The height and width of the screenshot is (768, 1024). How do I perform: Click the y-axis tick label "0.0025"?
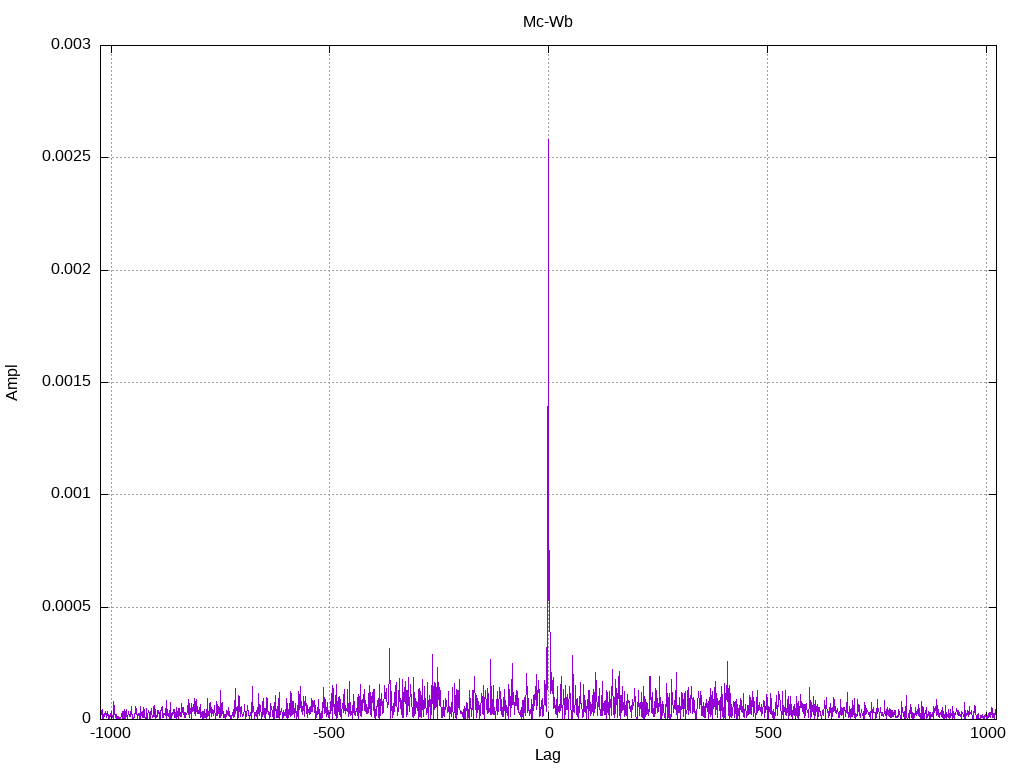pos(66,157)
